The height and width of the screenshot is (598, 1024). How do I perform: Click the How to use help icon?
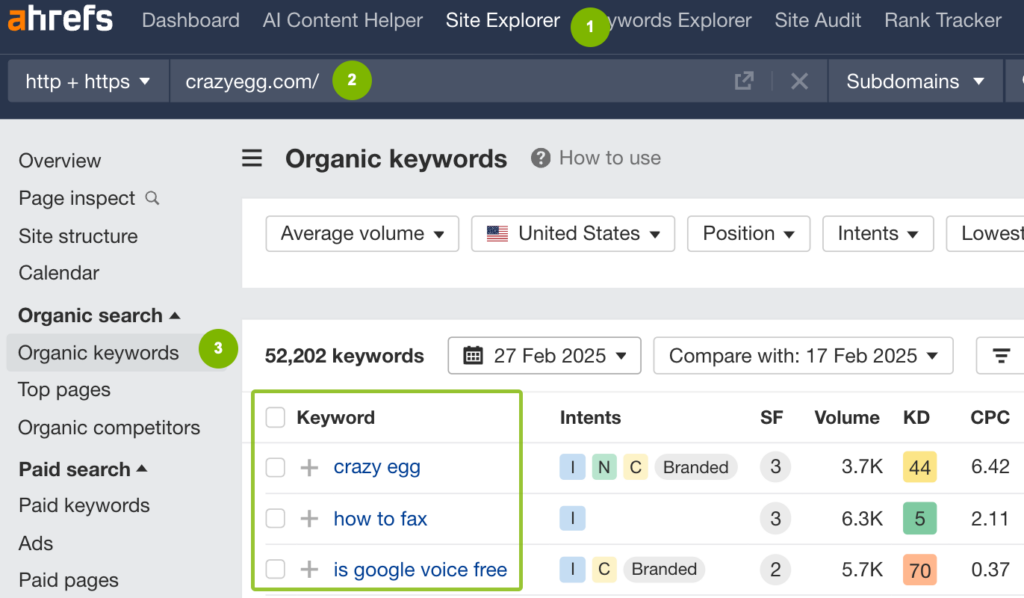point(541,157)
